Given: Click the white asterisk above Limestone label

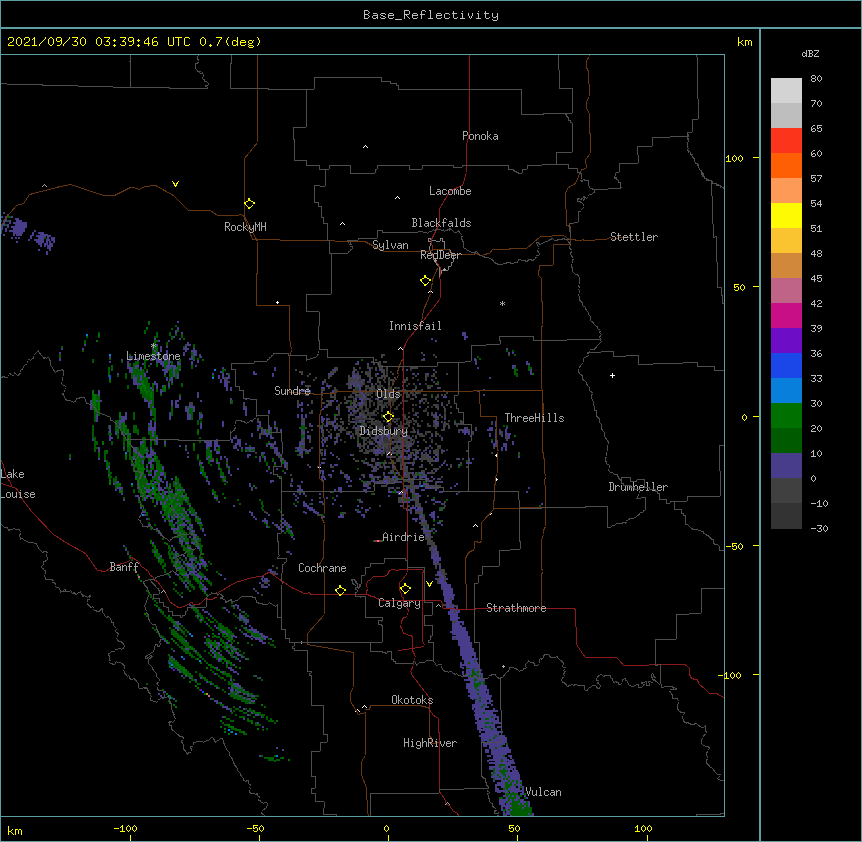Looking at the screenshot, I should click(x=154, y=346).
